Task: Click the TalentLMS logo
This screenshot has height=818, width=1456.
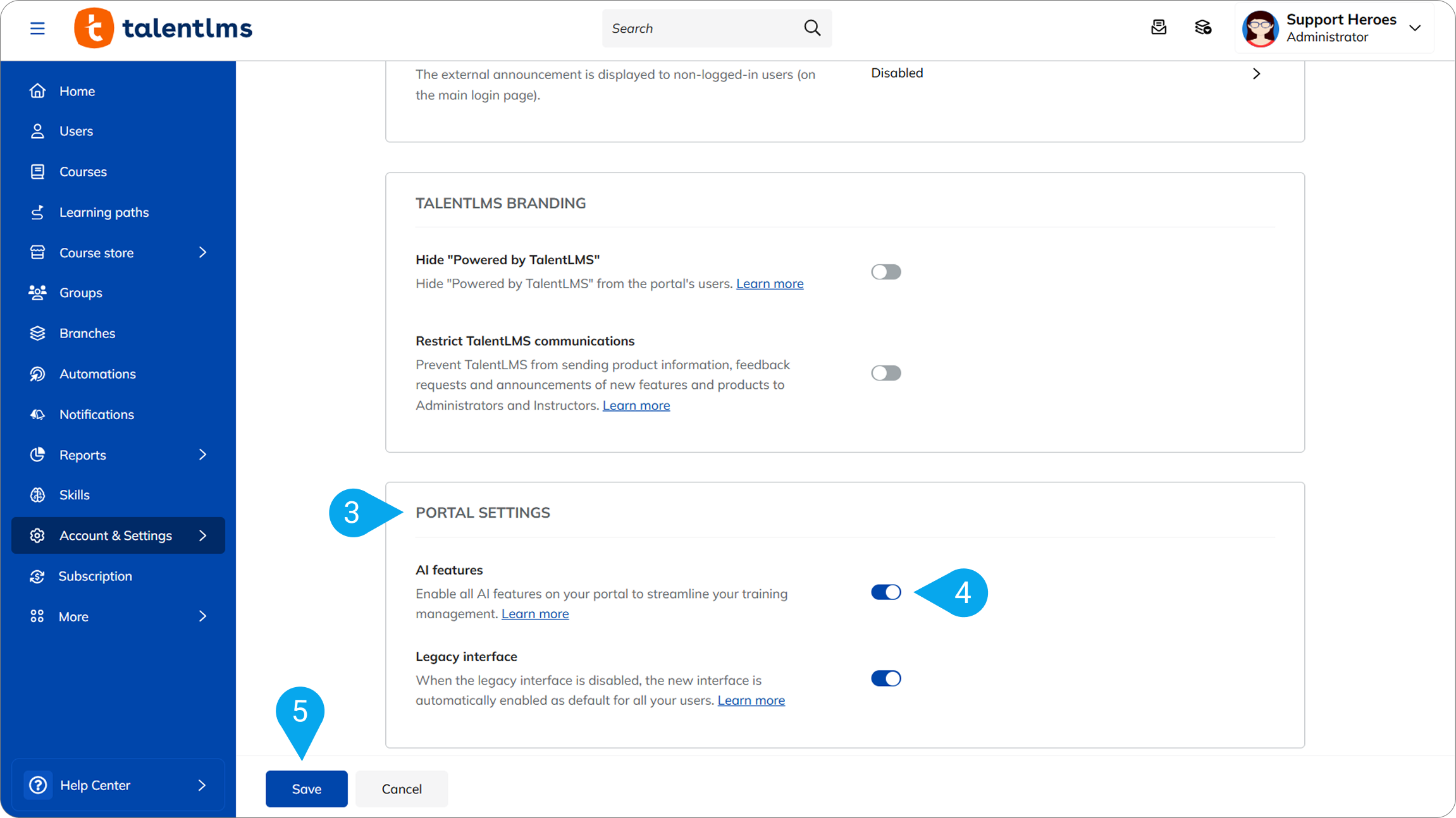Action: (x=163, y=28)
